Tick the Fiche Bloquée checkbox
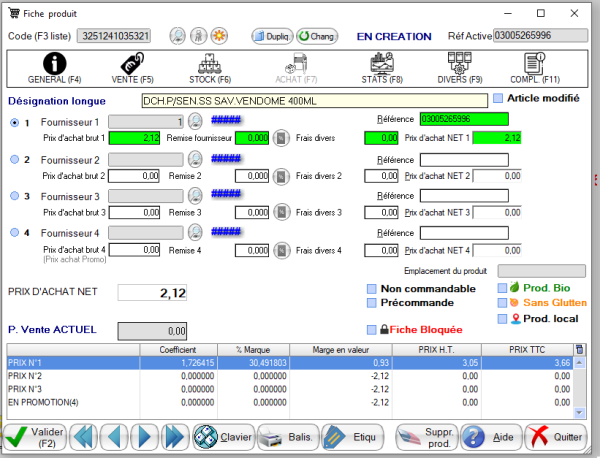Screen dimensions: 600x458 point(372,329)
